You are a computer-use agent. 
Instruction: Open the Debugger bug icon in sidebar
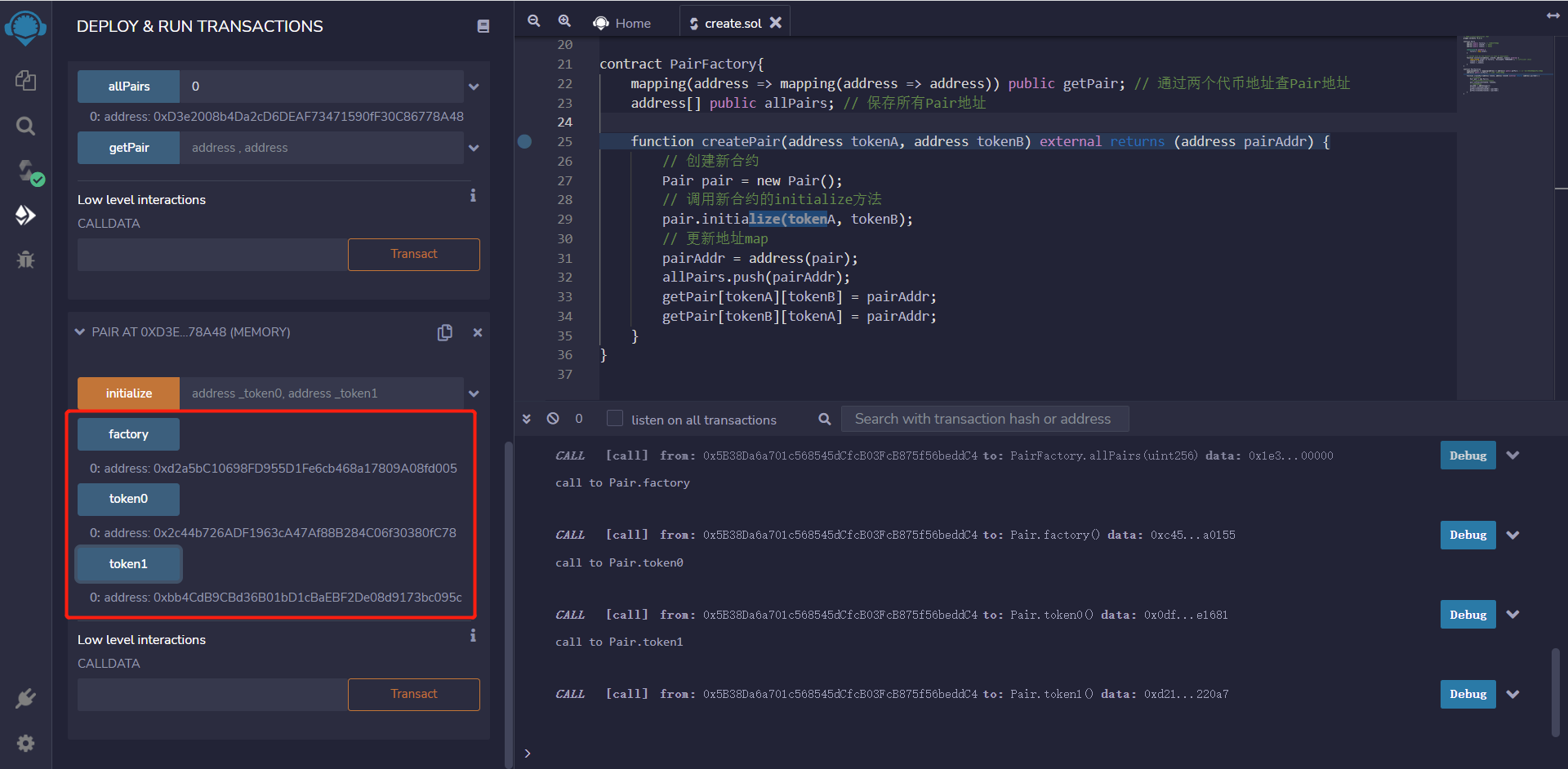click(x=25, y=260)
